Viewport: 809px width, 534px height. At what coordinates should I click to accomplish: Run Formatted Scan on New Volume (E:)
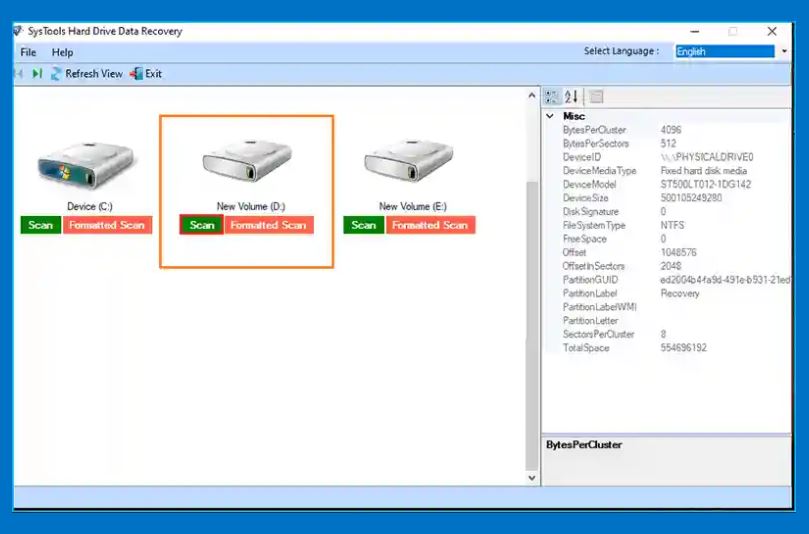pos(430,225)
